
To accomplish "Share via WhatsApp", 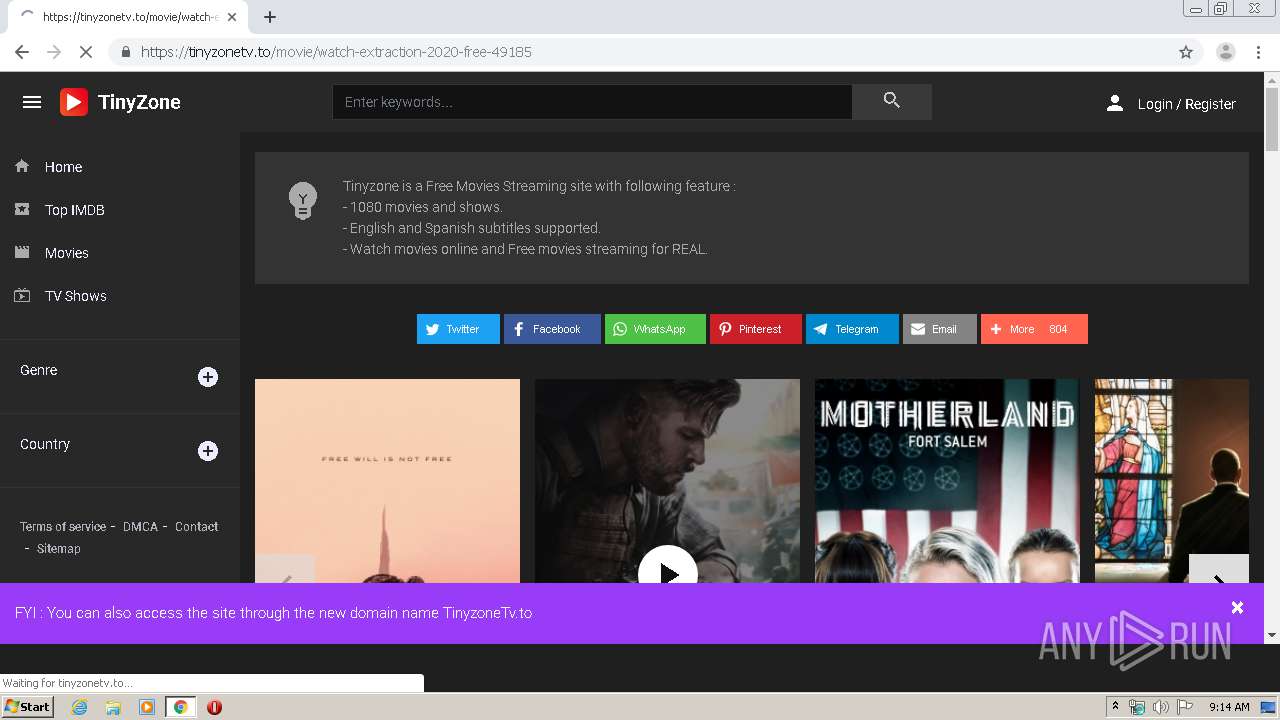I will 655,329.
